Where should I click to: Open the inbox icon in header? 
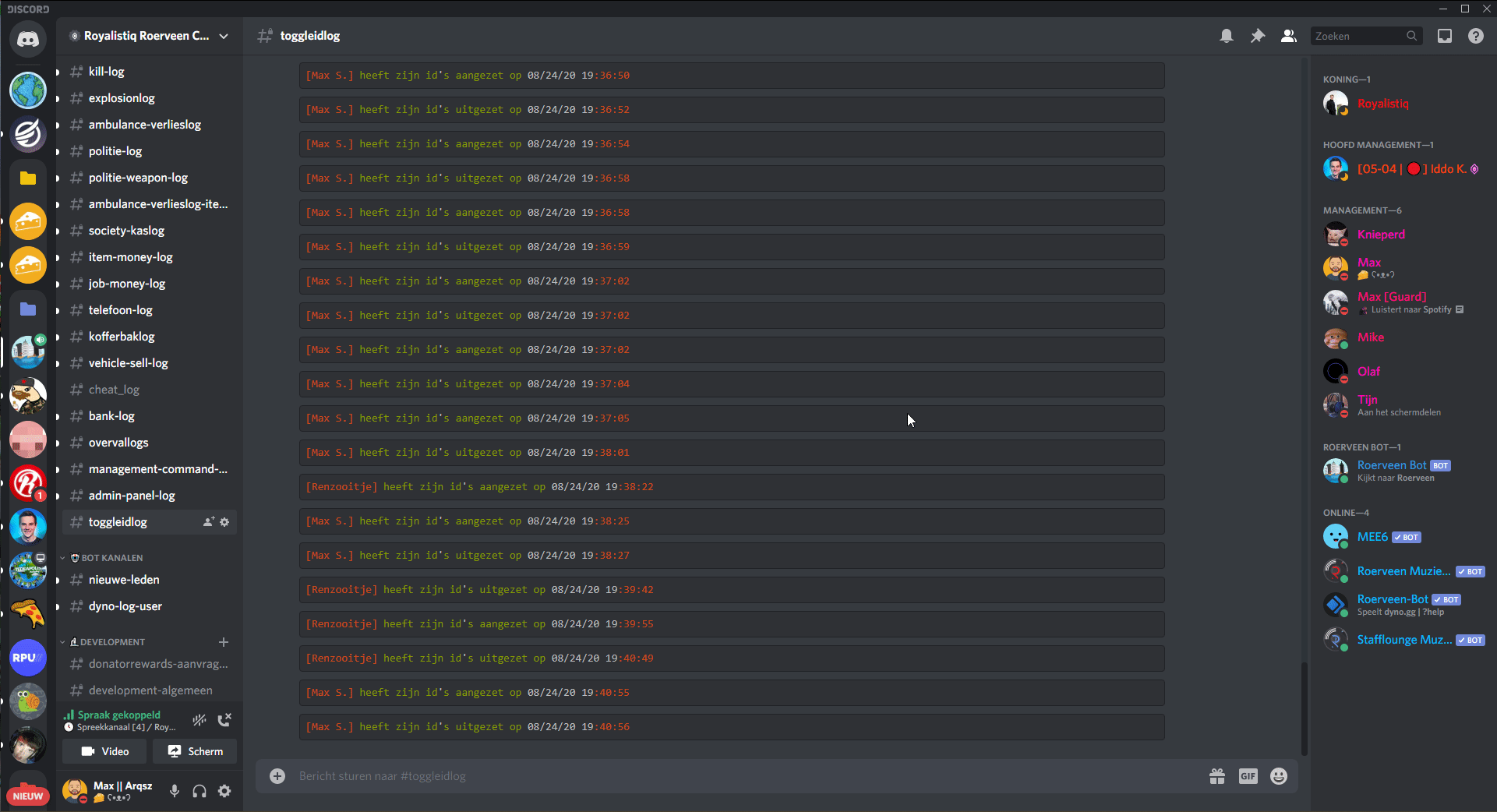point(1444,36)
